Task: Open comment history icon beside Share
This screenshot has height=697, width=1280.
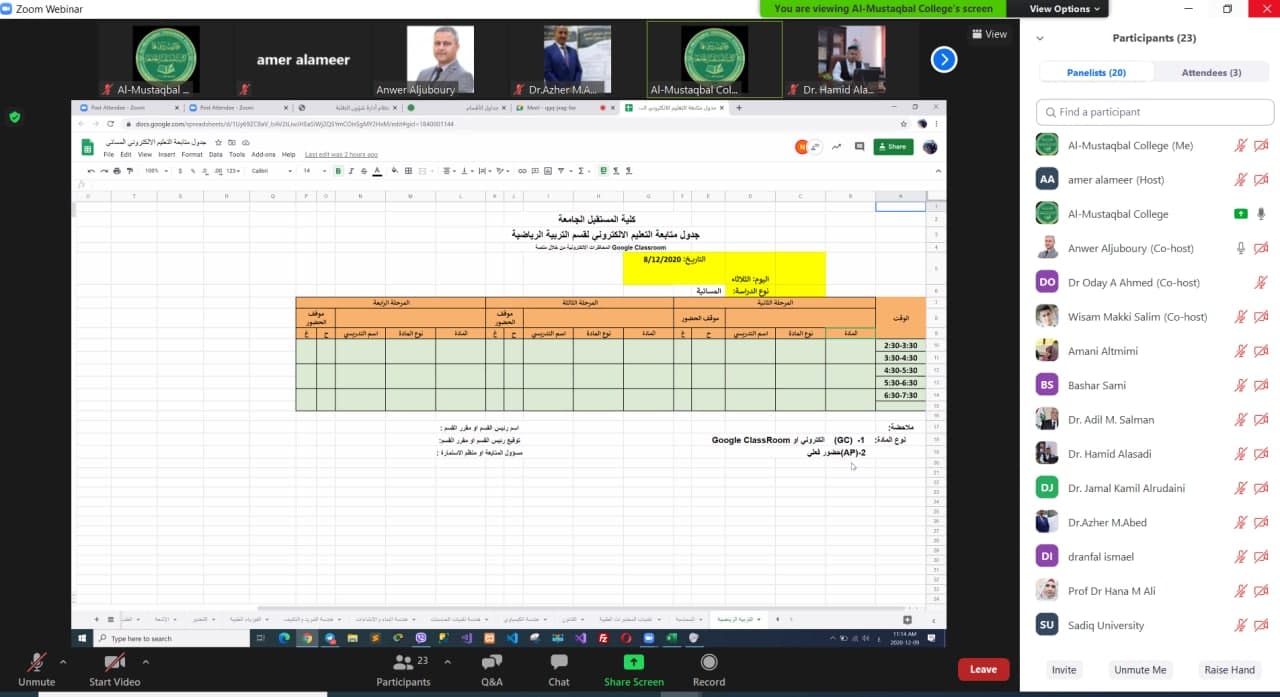Action: pos(859,147)
